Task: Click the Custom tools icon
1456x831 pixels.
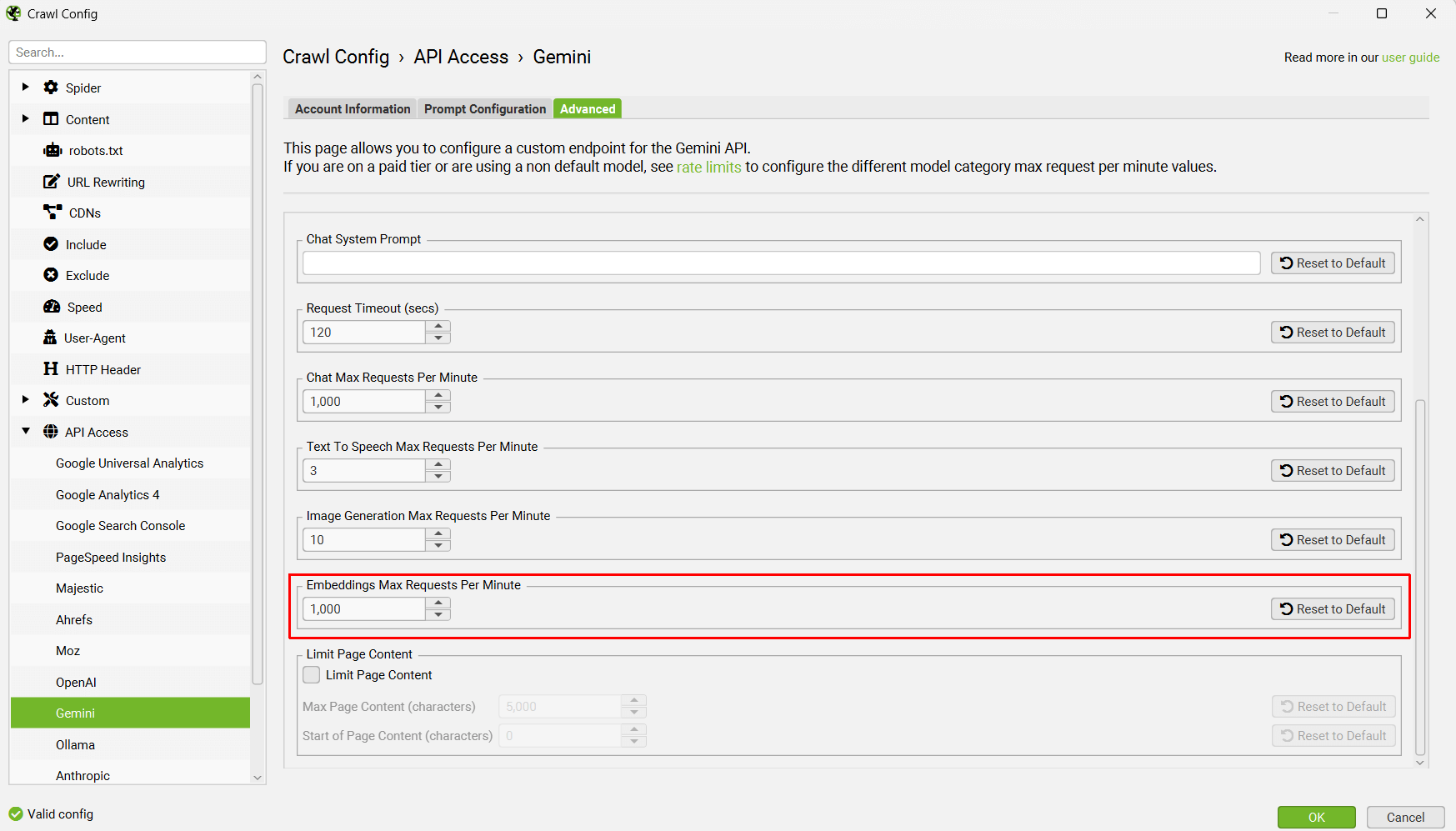Action: tap(51, 400)
